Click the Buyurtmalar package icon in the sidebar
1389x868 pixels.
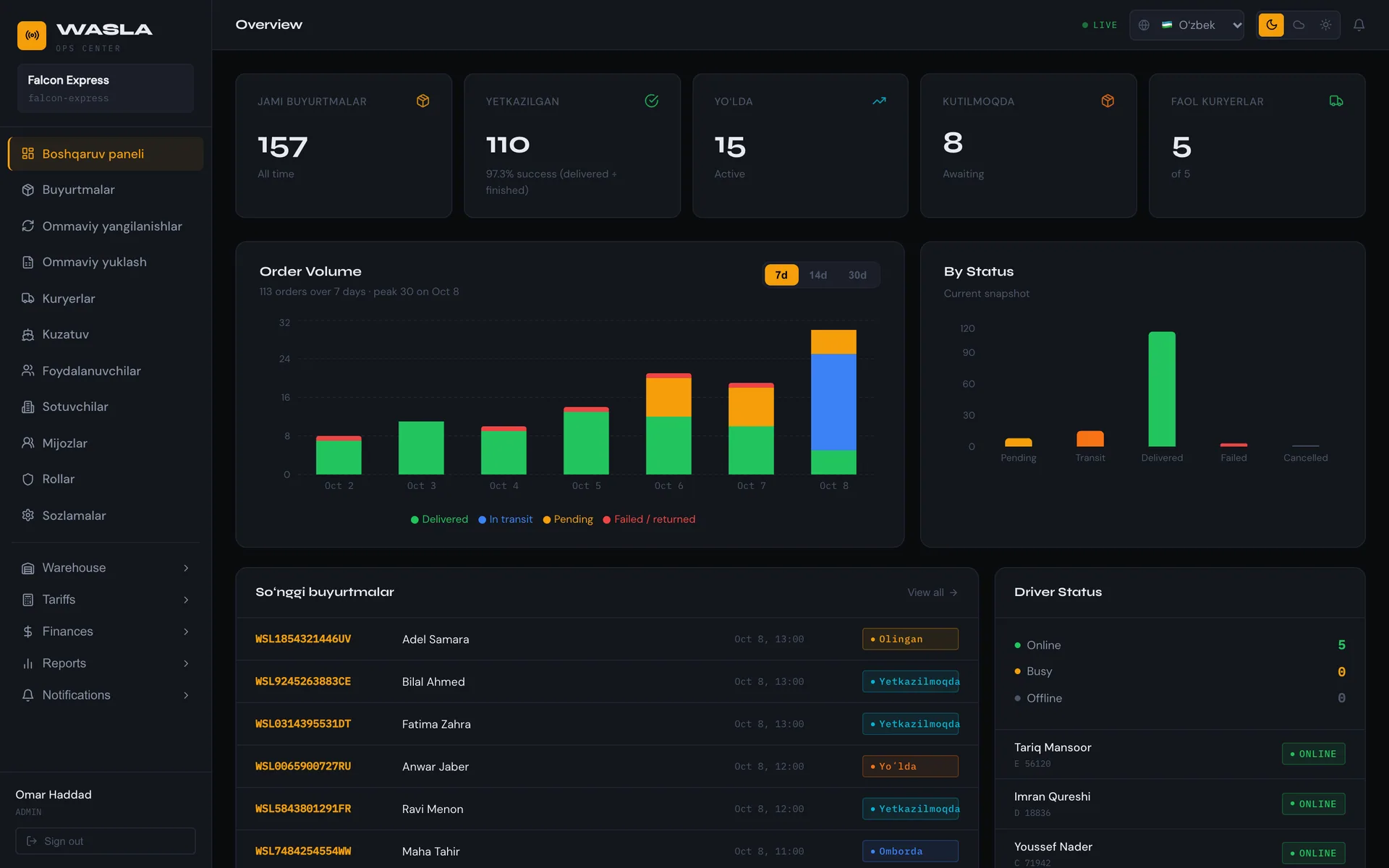(28, 190)
